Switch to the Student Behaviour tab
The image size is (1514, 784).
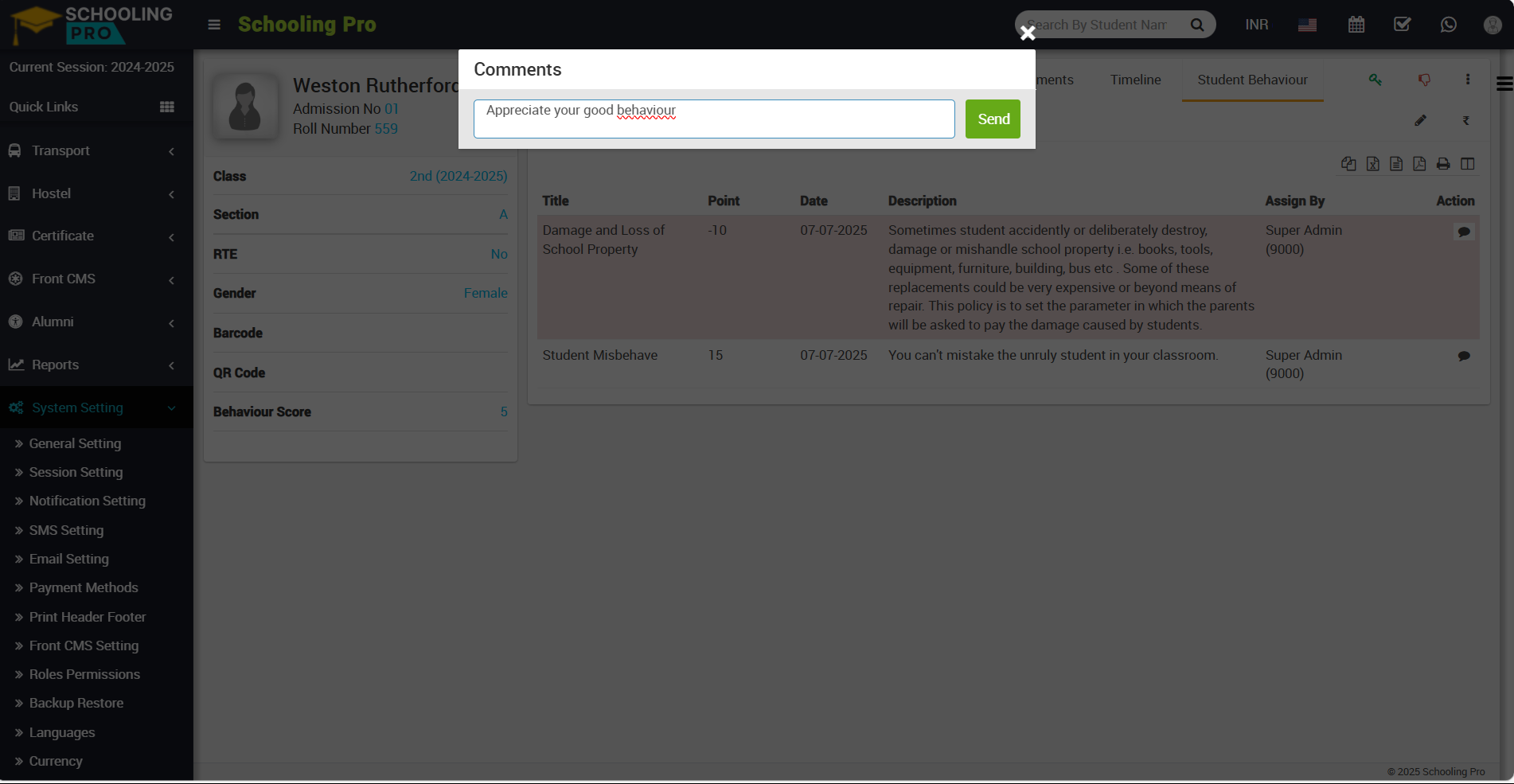[x=1252, y=80]
